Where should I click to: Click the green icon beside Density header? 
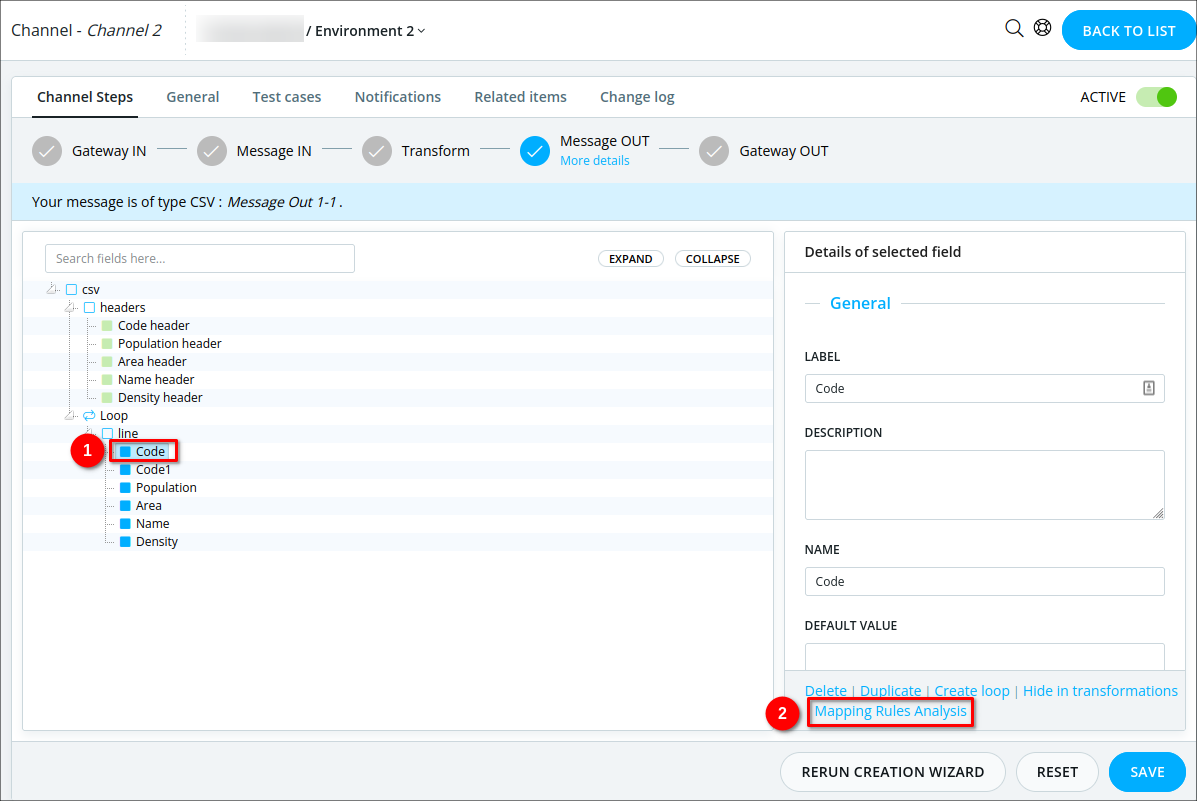pos(107,398)
